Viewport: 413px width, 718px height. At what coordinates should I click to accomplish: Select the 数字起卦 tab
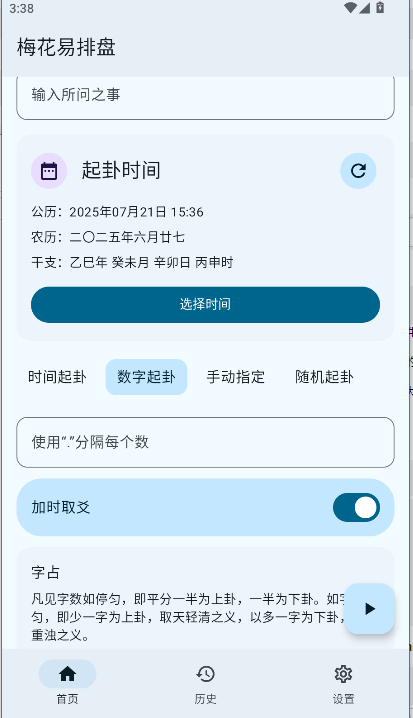point(147,377)
